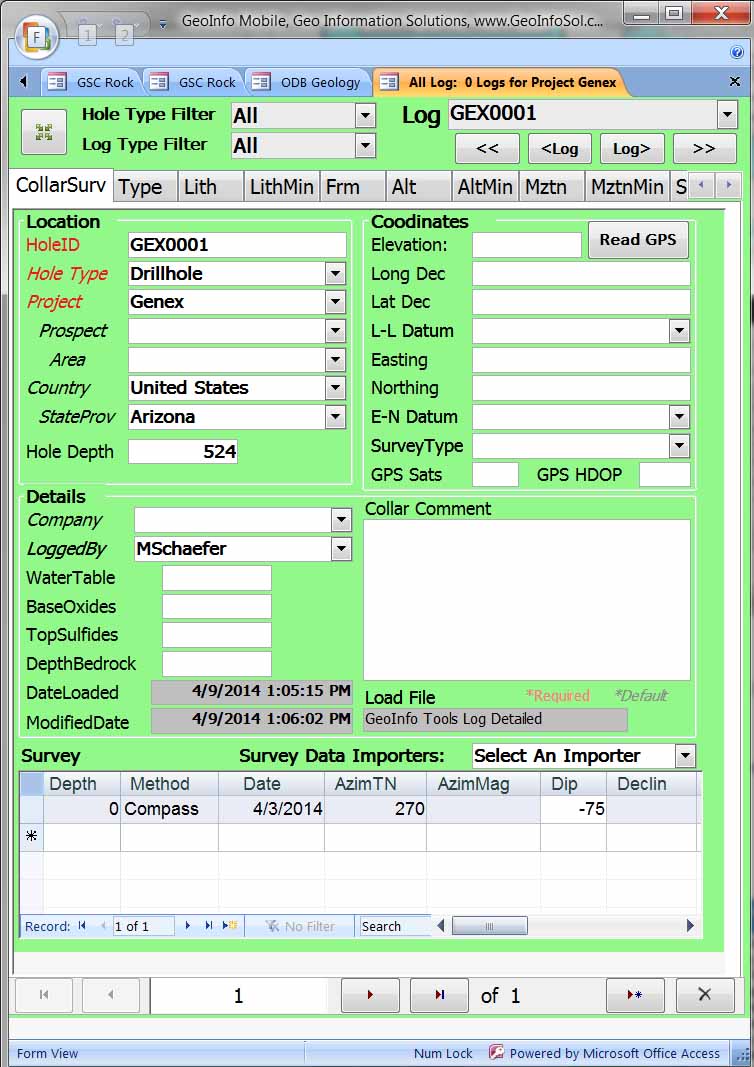Create new record with the star arrow button
The height and width of the screenshot is (1067, 754).
tap(634, 995)
